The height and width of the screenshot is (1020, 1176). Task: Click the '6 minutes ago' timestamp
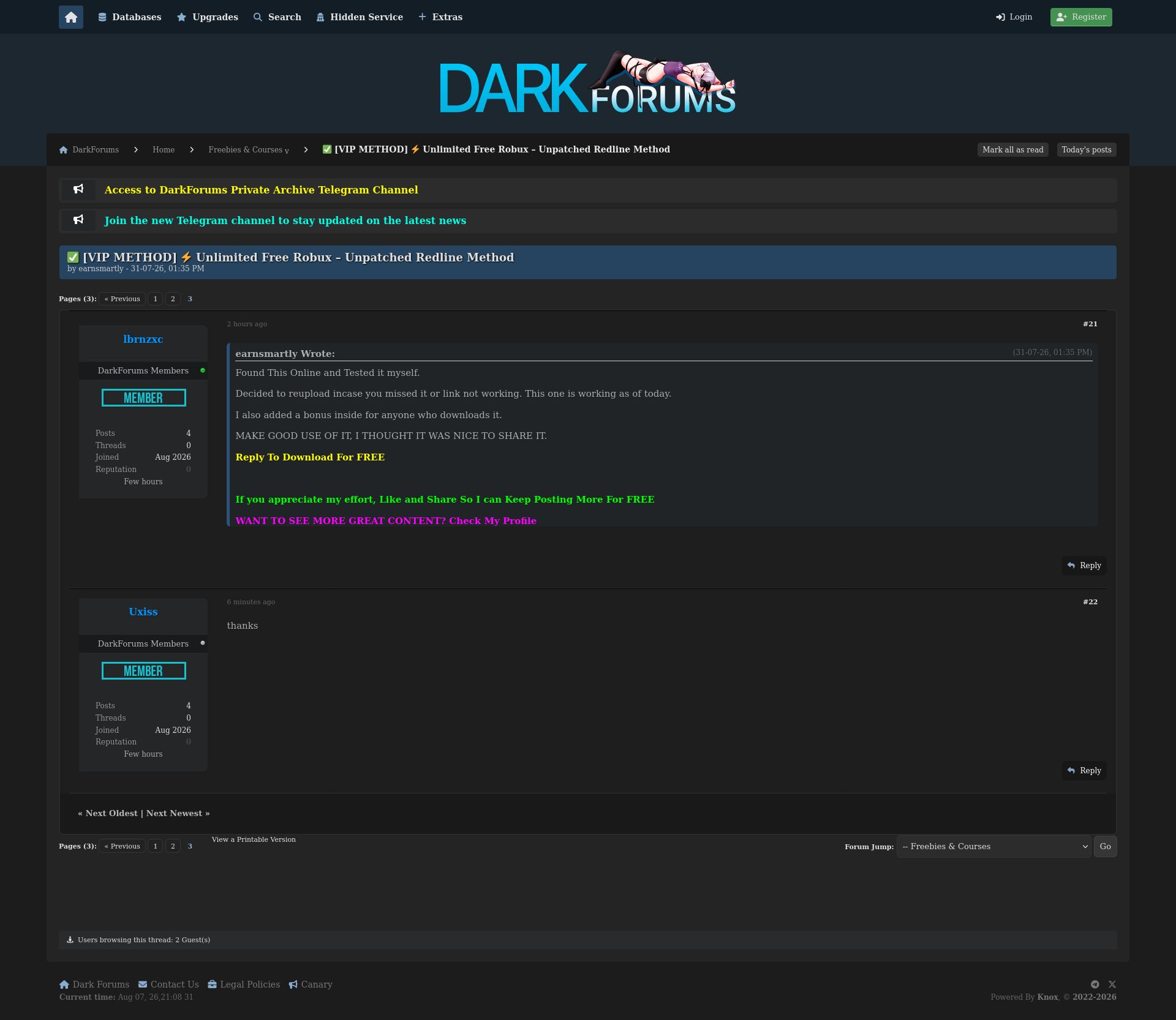[251, 602]
